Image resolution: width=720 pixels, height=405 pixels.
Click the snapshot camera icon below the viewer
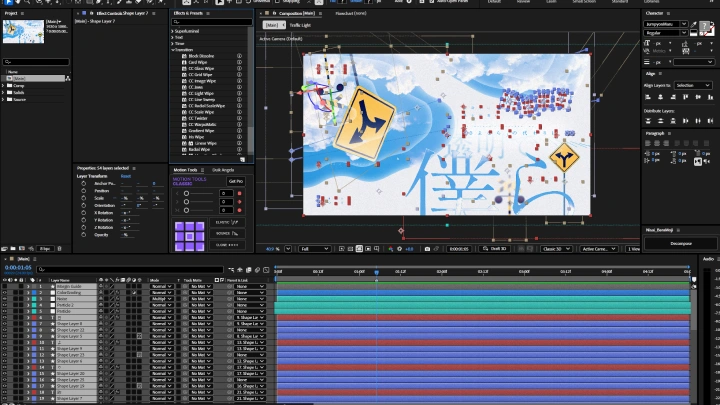[427, 249]
